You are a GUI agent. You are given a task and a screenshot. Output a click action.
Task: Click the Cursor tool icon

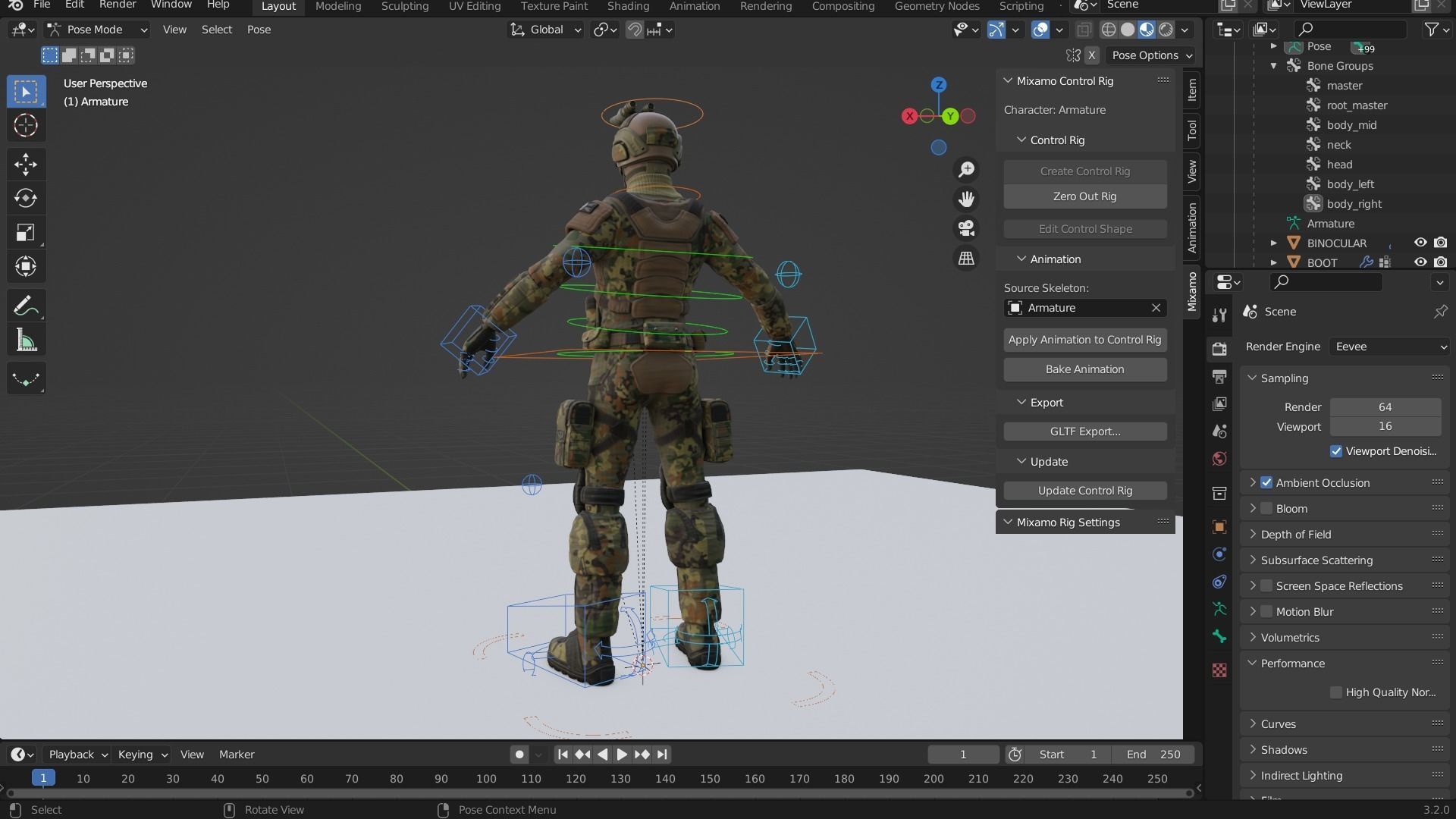click(x=26, y=125)
